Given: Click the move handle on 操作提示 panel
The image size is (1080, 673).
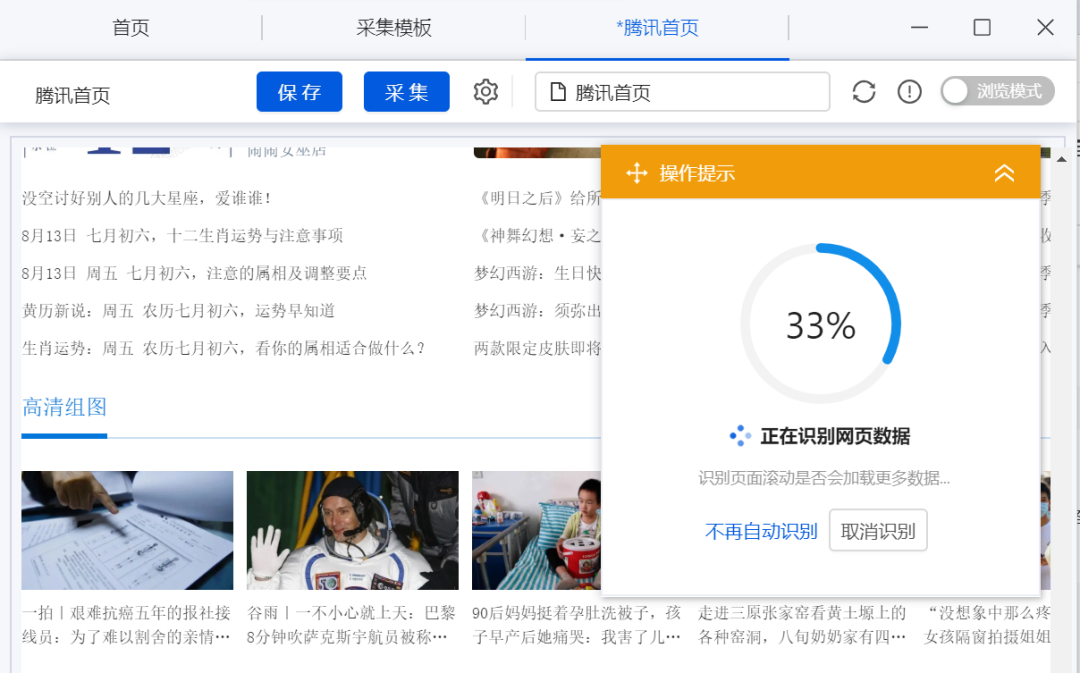Looking at the screenshot, I should (x=636, y=173).
